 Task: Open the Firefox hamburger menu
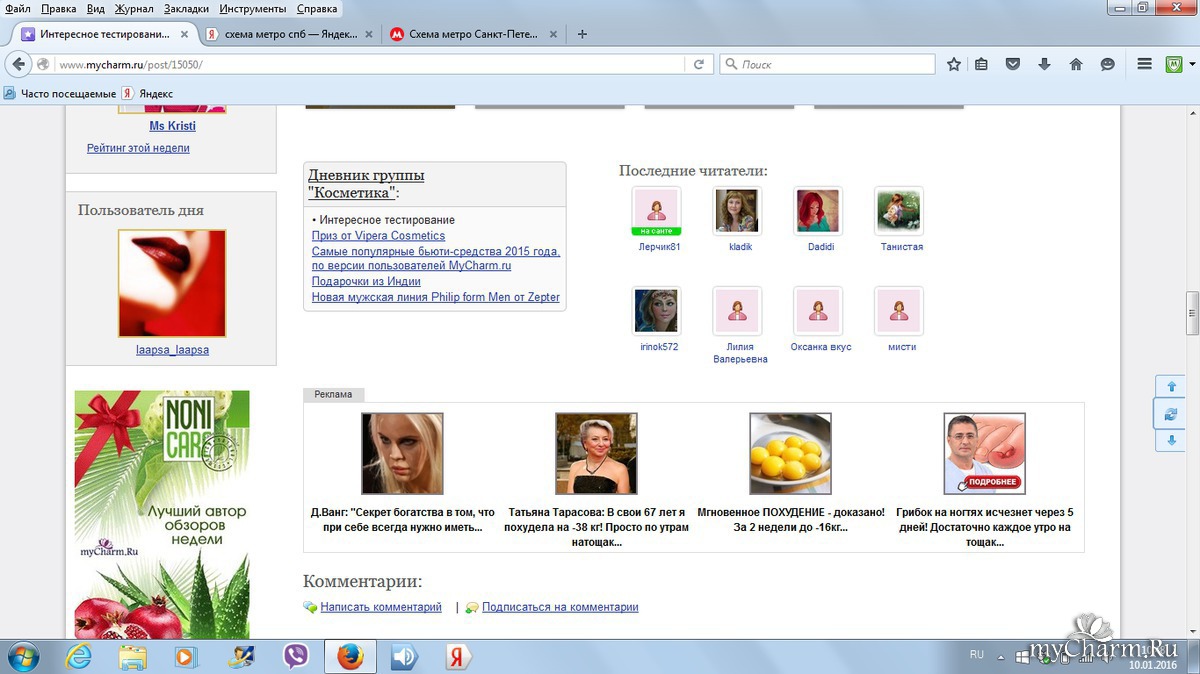[x=1145, y=64]
